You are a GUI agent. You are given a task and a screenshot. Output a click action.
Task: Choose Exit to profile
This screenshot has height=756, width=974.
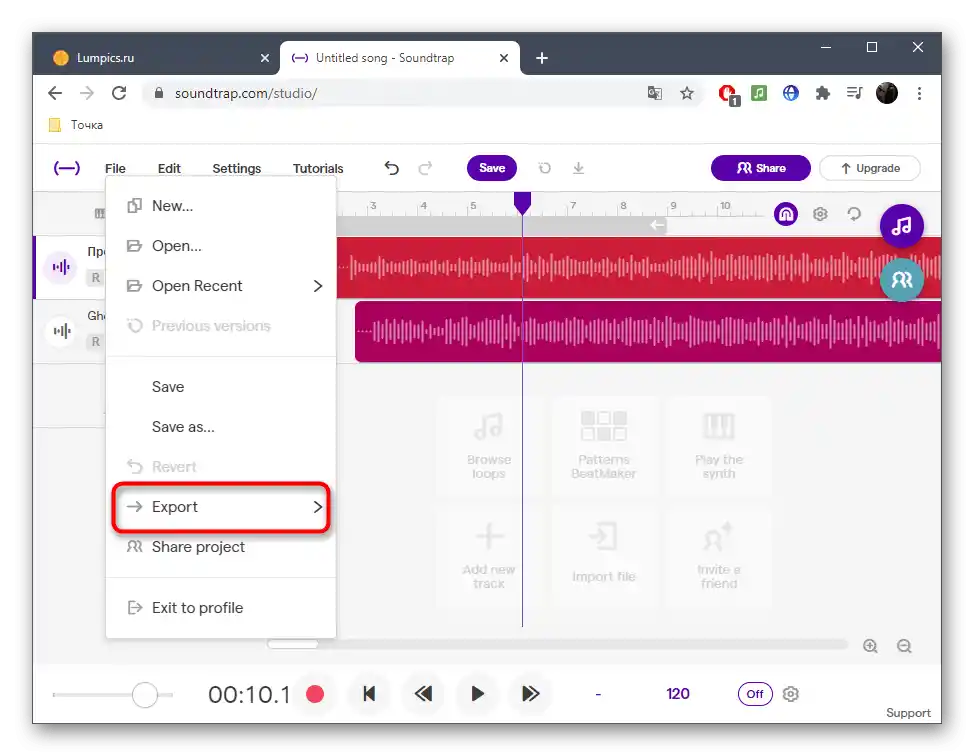tap(221, 608)
